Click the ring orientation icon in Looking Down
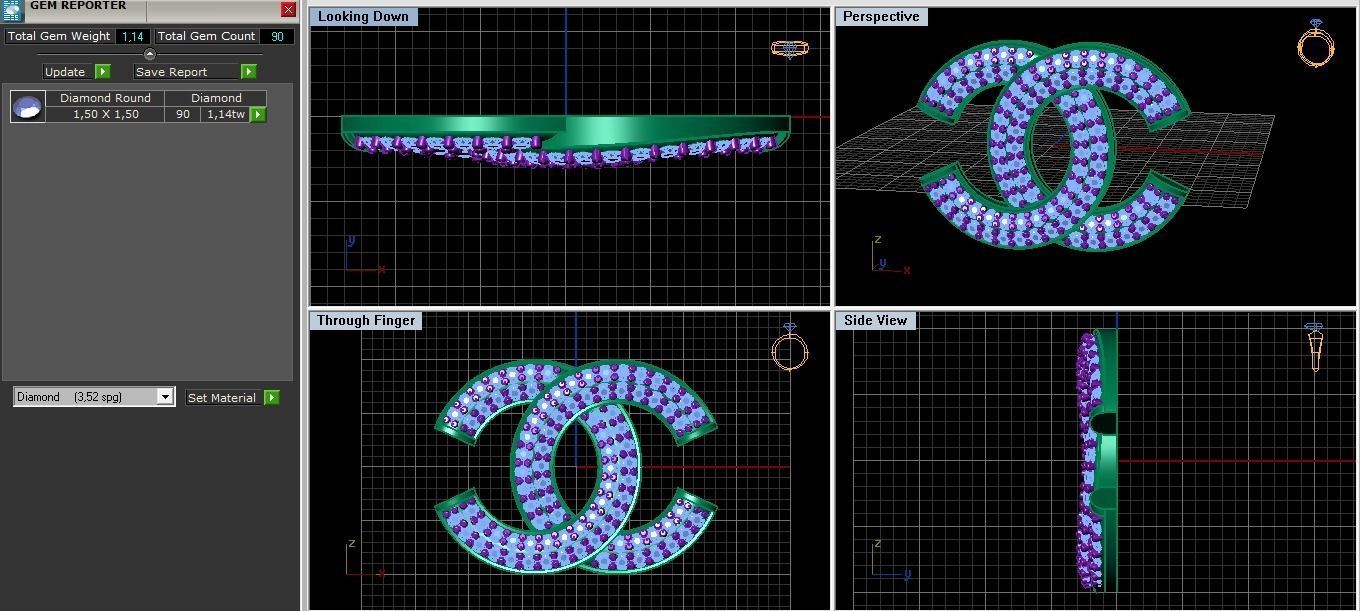Image resolution: width=1360 pixels, height=611 pixels. point(789,48)
